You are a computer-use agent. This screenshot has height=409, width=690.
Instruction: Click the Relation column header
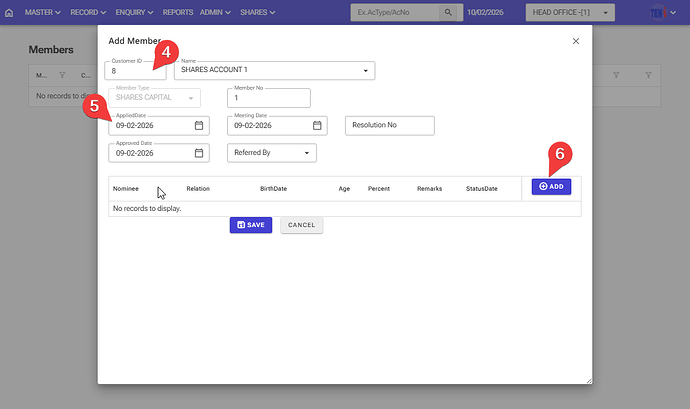pos(198,188)
